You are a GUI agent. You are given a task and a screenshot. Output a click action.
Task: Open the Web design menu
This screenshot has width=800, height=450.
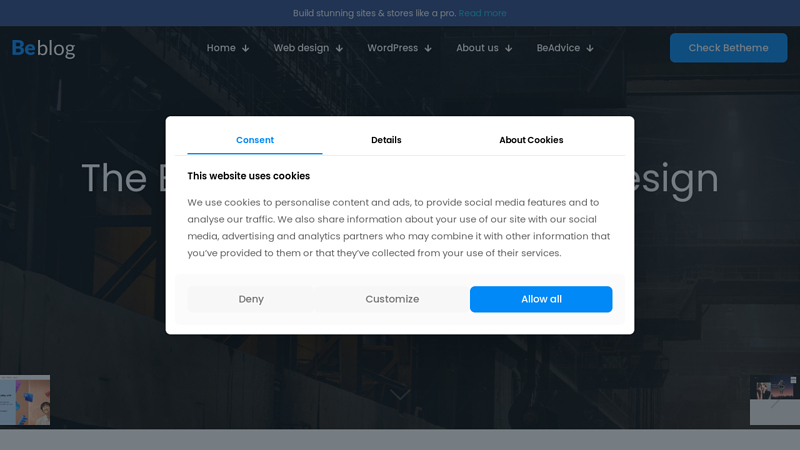301,48
